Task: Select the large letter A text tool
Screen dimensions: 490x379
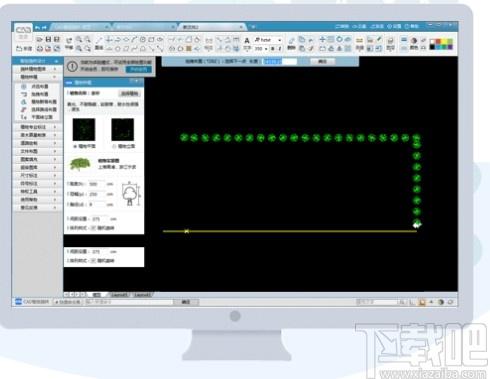Action: (247, 41)
